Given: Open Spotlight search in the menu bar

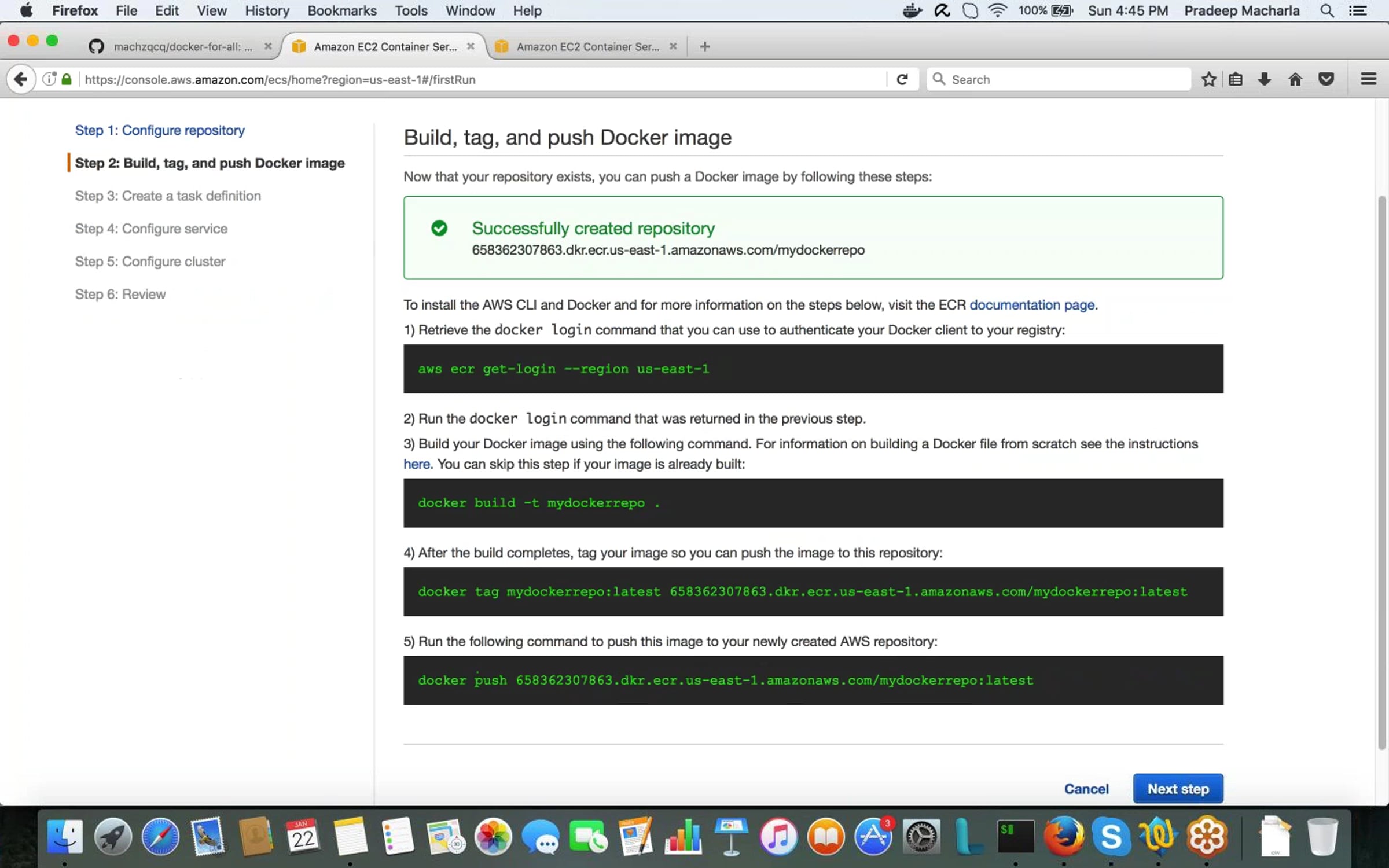Looking at the screenshot, I should (x=1327, y=10).
